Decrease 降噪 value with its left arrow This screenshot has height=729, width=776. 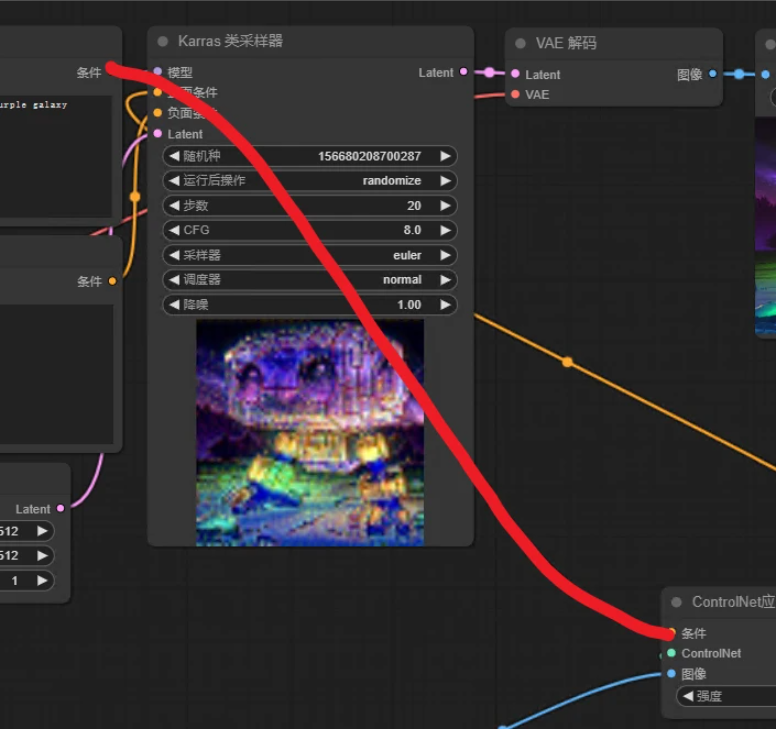[x=174, y=305]
